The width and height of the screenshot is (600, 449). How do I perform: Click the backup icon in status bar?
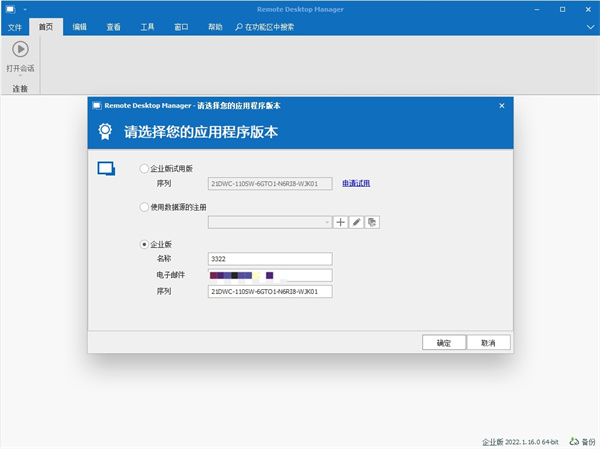click(x=574, y=441)
